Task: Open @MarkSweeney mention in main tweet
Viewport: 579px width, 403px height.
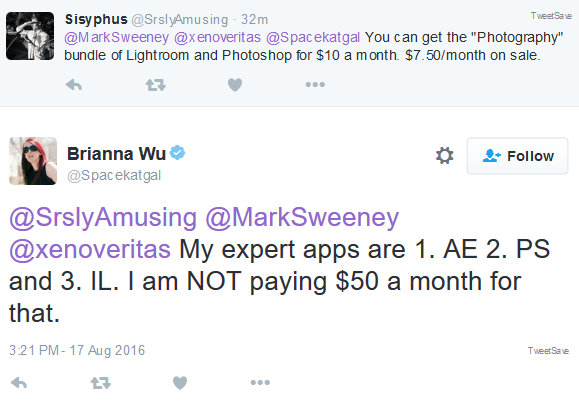Action: pos(302,217)
